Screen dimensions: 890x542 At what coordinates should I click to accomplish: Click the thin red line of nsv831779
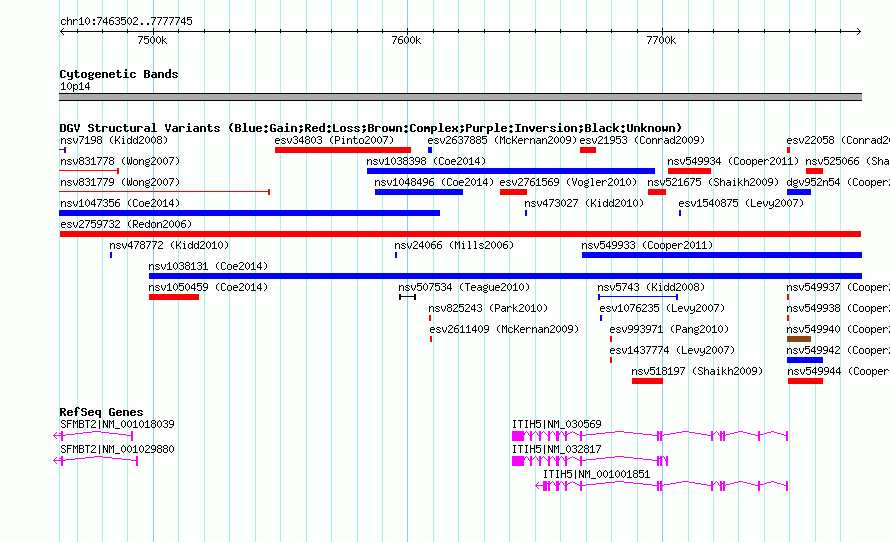[165, 192]
